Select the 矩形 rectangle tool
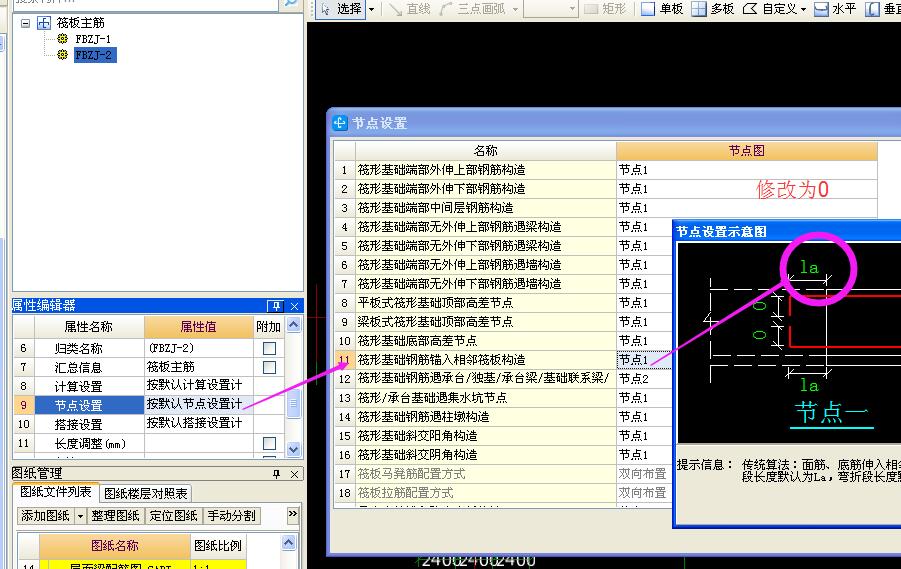The image size is (901, 569). (606, 9)
